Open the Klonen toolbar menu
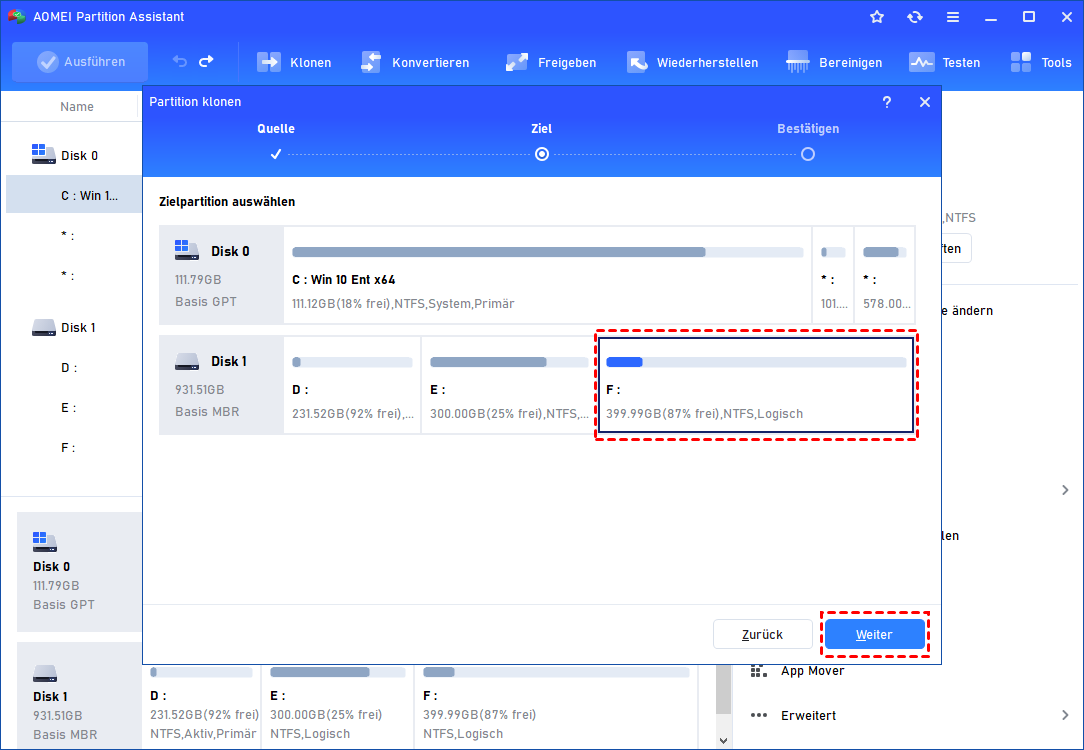1084x750 pixels. pos(294,62)
